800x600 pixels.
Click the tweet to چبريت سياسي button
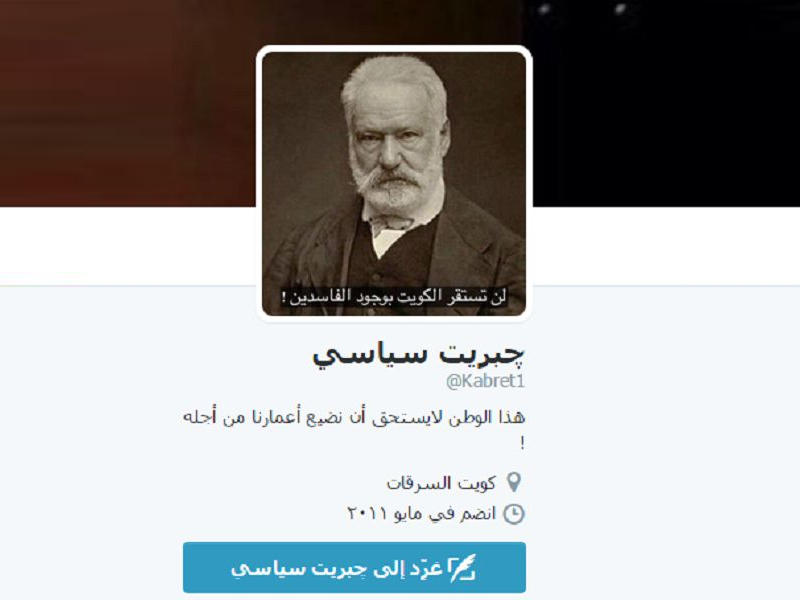tap(354, 567)
